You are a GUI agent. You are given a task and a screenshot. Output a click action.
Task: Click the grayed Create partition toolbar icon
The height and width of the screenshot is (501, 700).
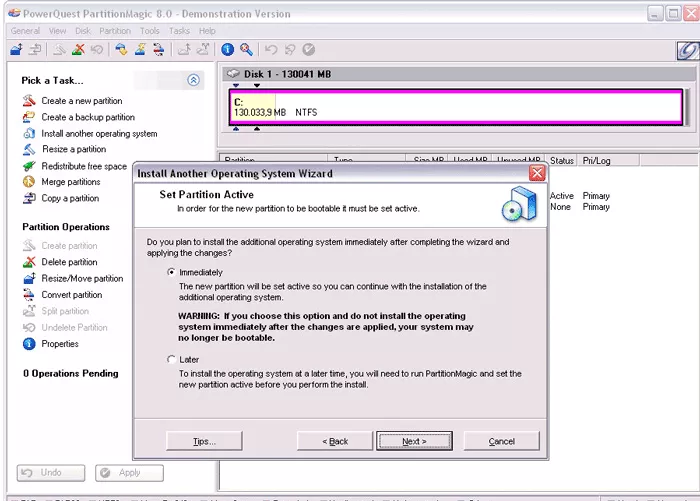point(59,49)
